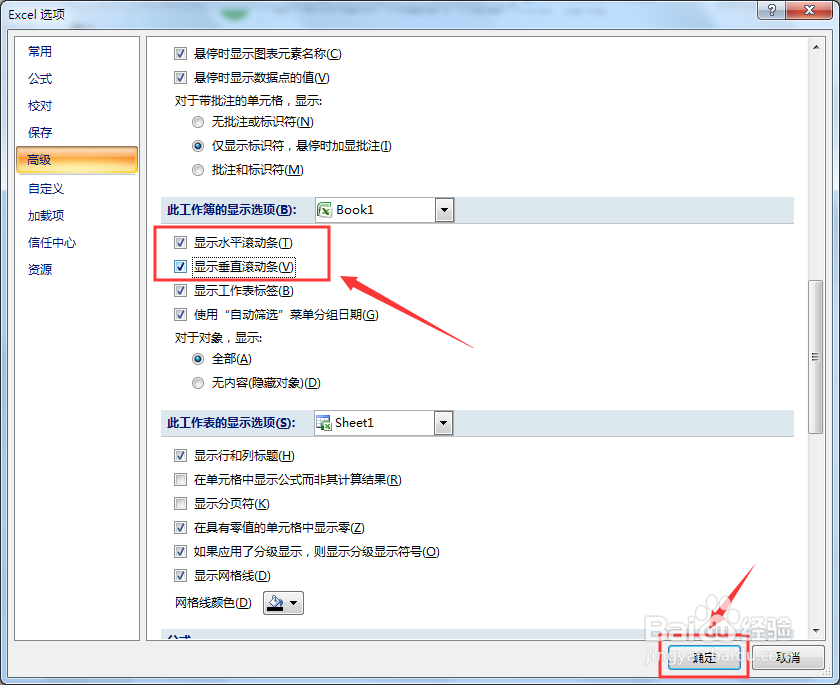Toggle 显示工作表标签 off
Image resolution: width=840 pixels, height=685 pixels.
pyautogui.click(x=180, y=291)
